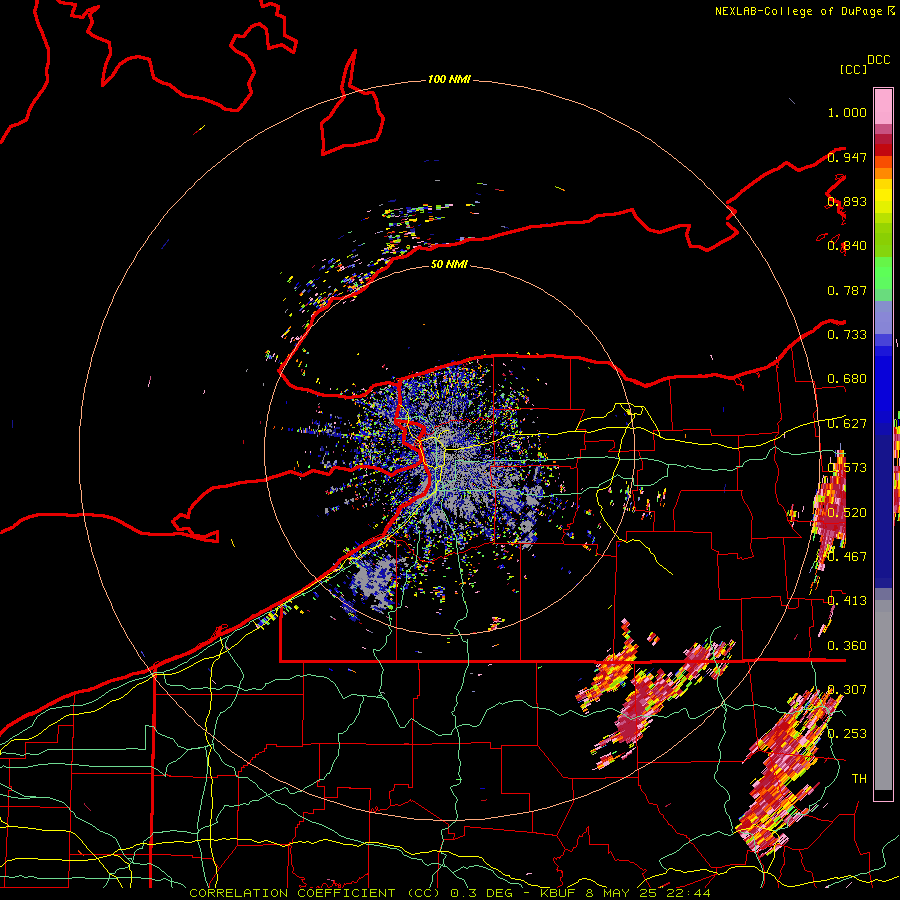Select the 0.787 scale value
This screenshot has height=900, width=900.
[847, 290]
